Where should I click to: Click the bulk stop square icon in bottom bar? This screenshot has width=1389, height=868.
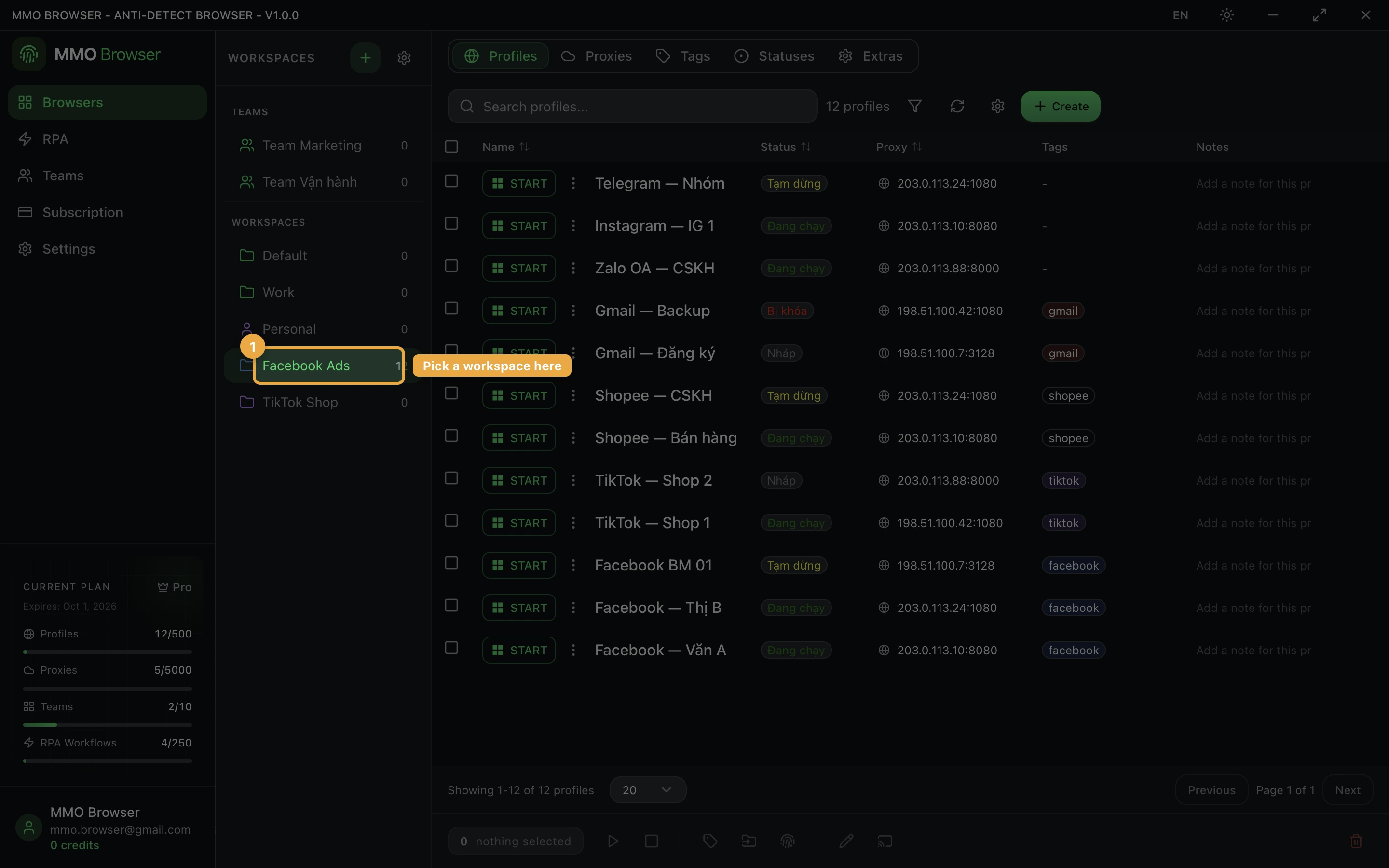(652, 841)
